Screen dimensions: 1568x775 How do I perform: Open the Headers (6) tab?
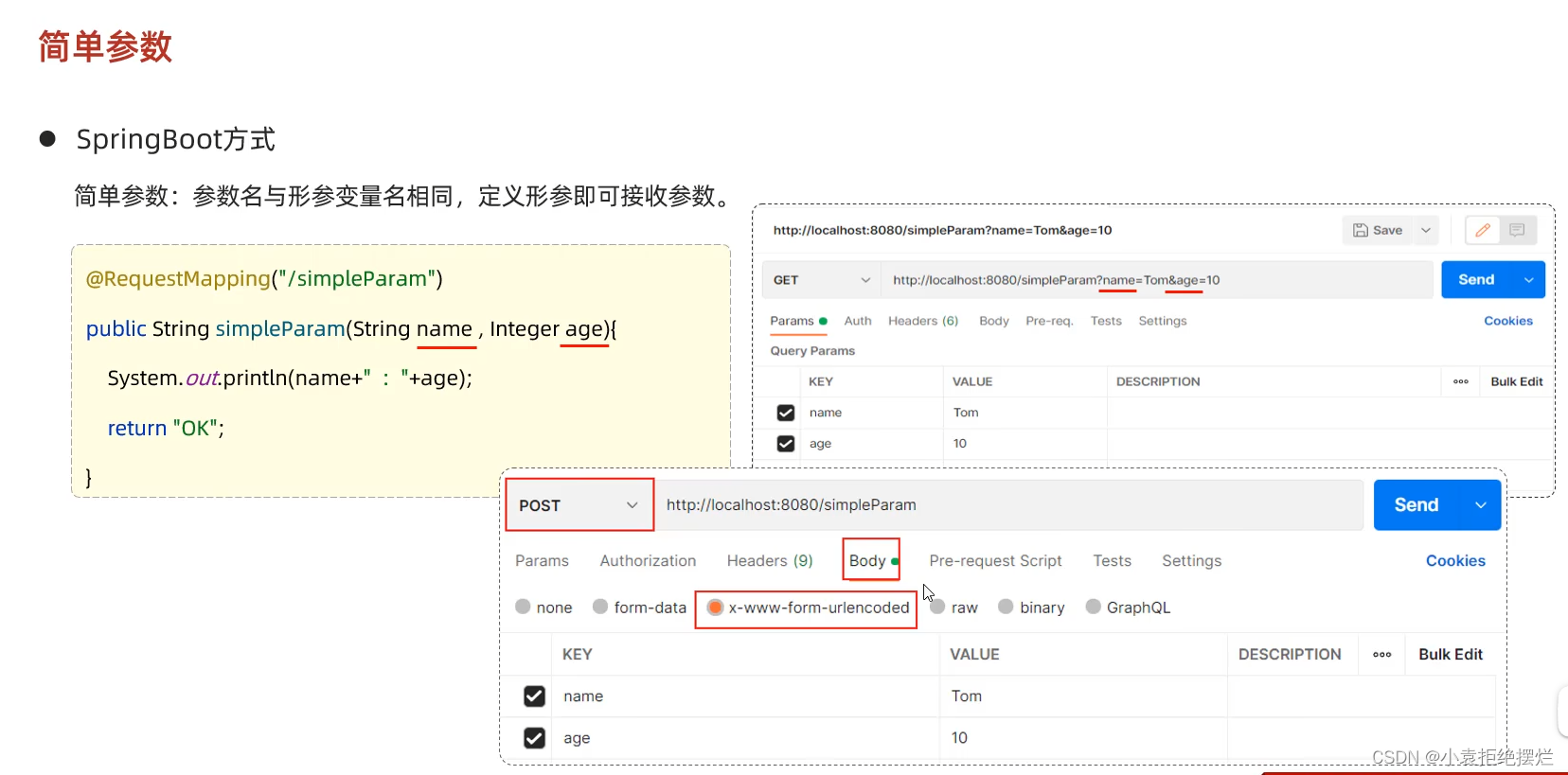point(923,321)
